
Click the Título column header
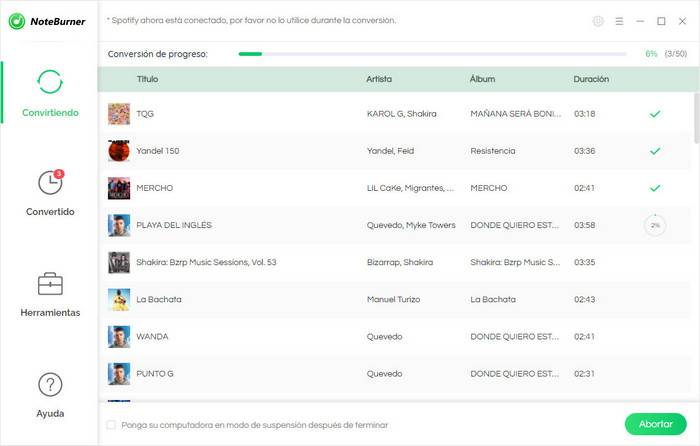(x=147, y=79)
